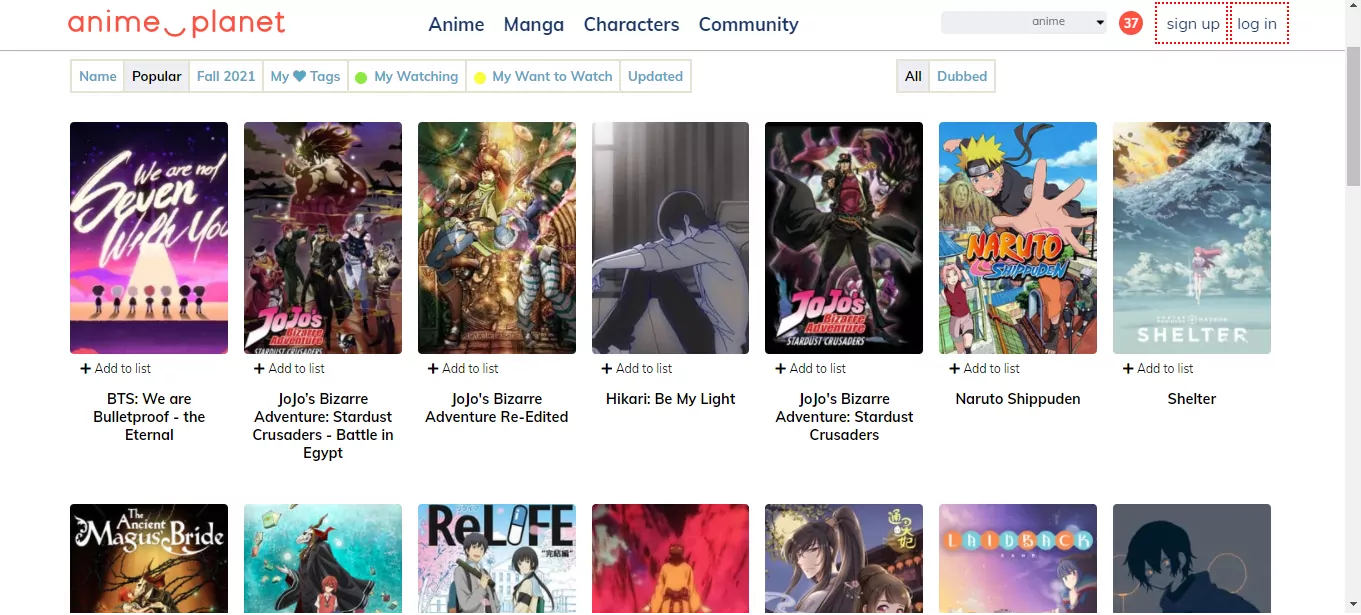Open the Manga menu

534,25
